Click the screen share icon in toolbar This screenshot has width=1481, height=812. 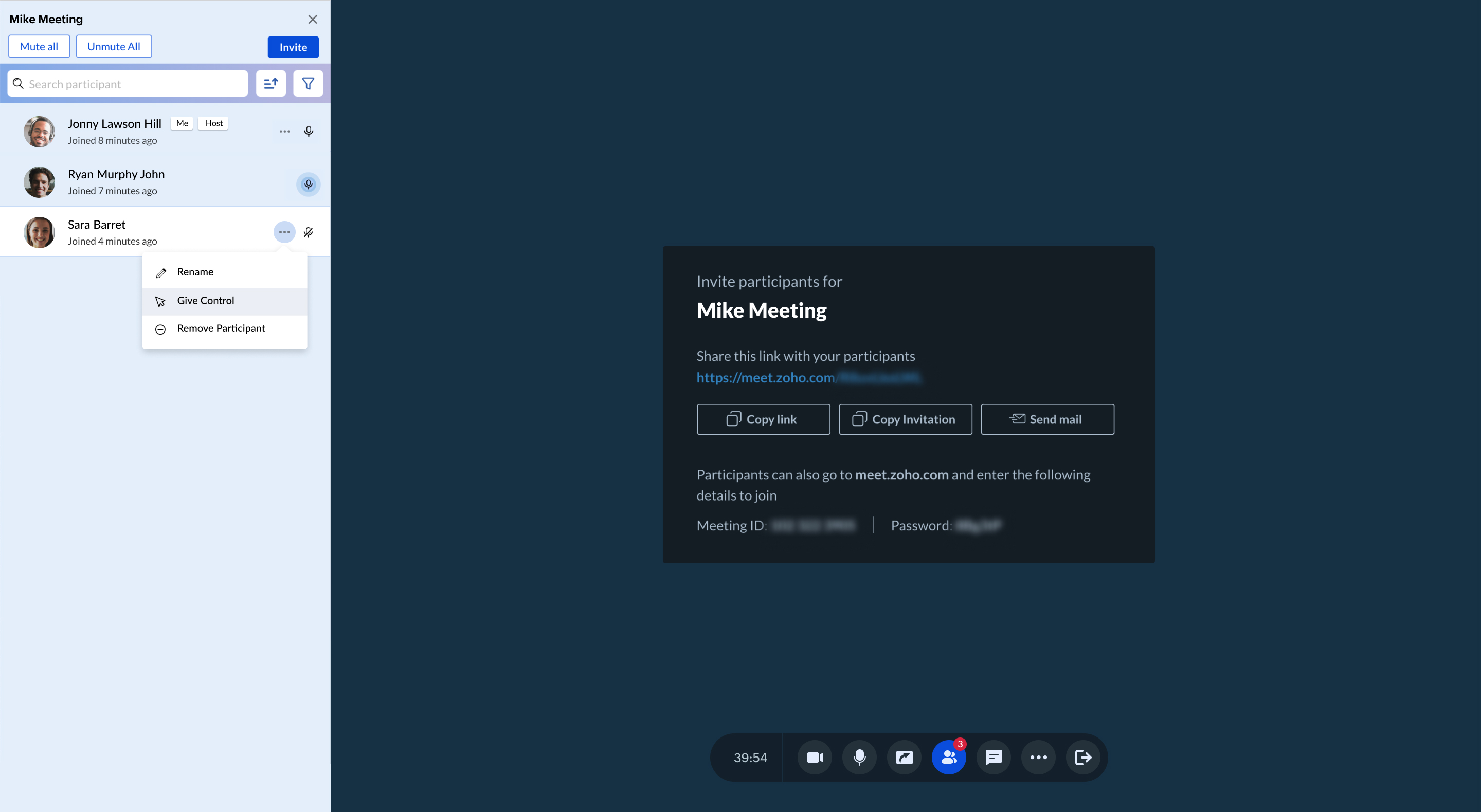pyautogui.click(x=904, y=757)
